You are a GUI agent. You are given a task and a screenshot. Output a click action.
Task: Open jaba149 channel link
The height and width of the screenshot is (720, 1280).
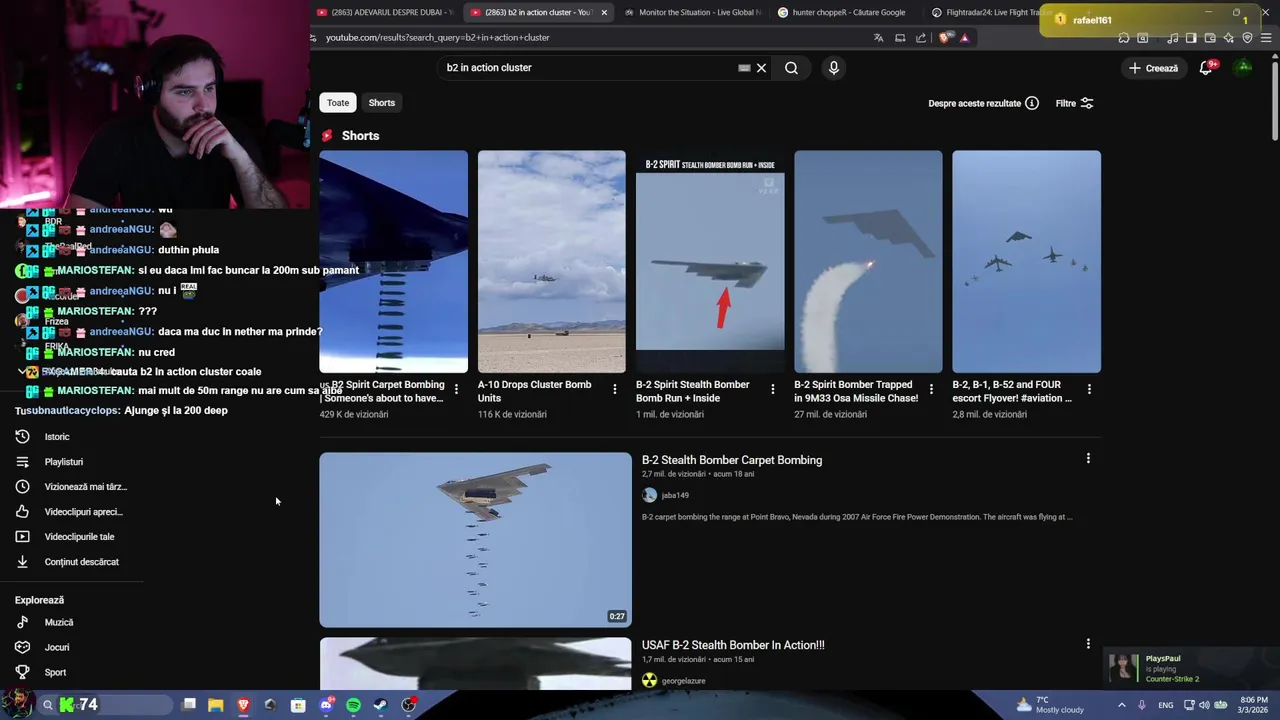(x=675, y=495)
